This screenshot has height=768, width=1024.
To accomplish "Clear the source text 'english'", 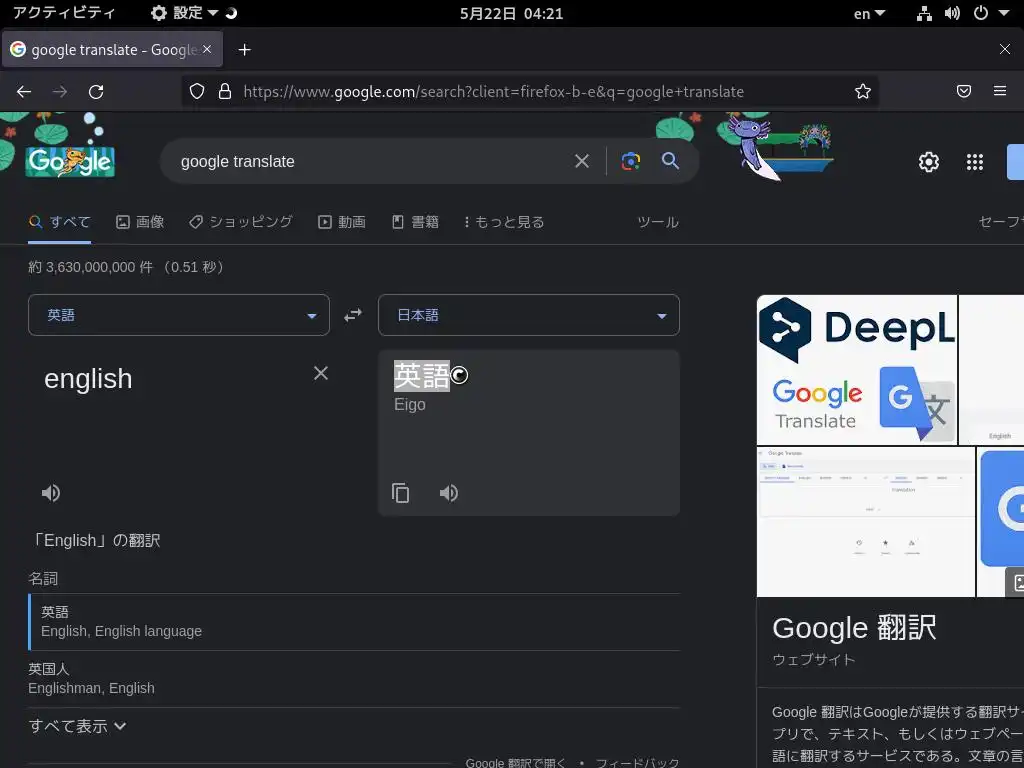I will tap(321, 373).
